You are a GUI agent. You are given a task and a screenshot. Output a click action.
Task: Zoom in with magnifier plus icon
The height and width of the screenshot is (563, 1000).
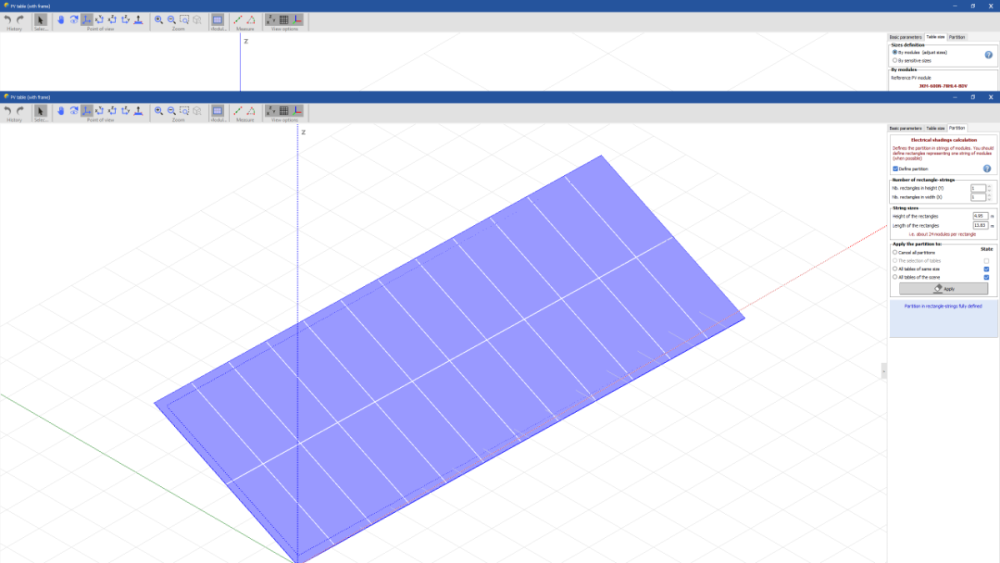click(159, 110)
